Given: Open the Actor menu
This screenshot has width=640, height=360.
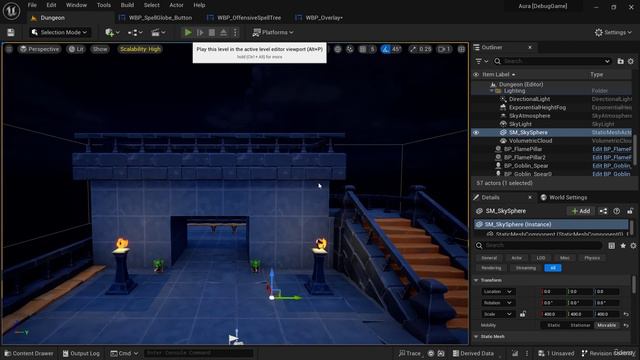Looking at the screenshot, I should (x=176, y=5).
